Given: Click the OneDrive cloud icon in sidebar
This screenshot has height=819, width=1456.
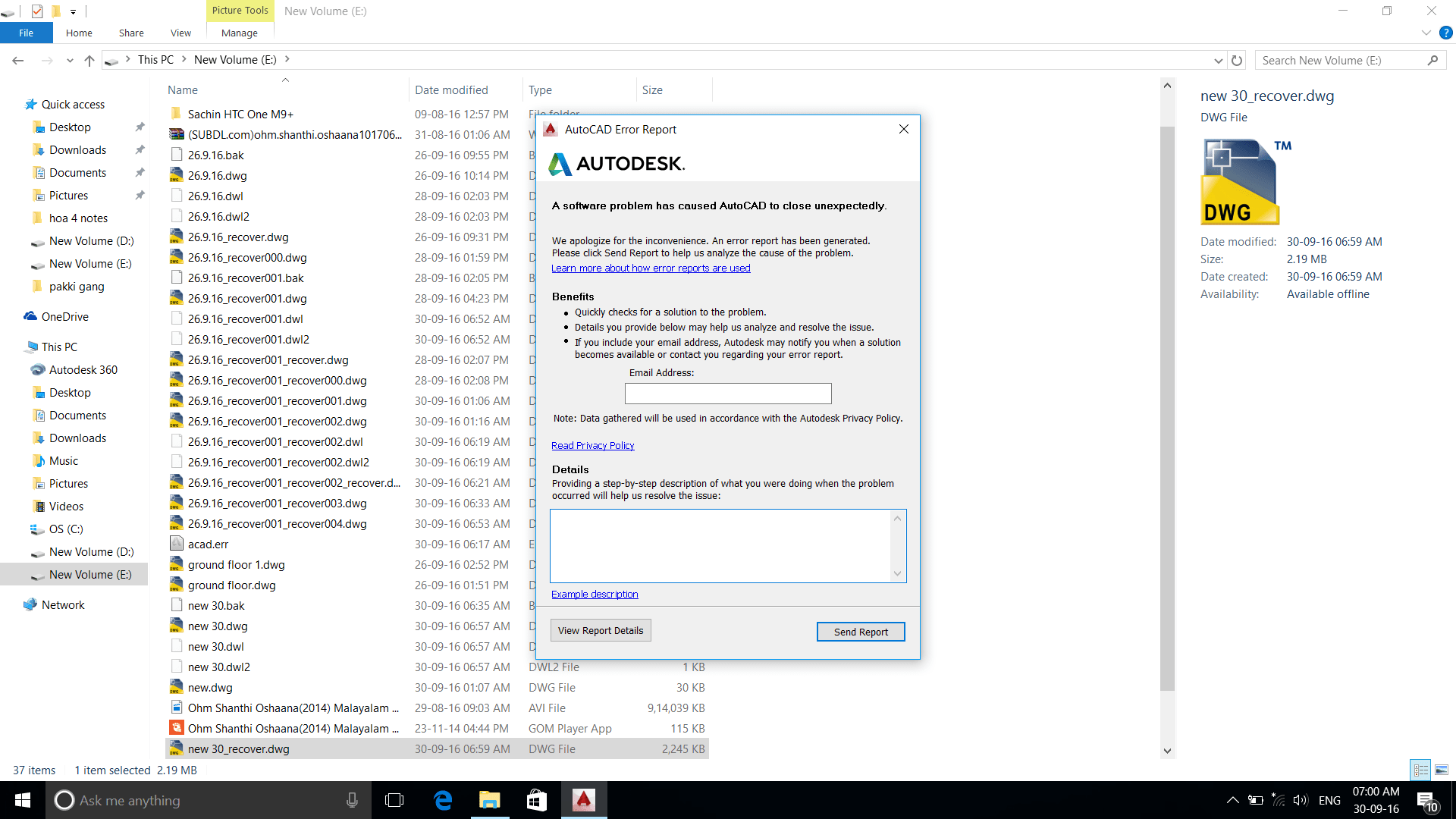Looking at the screenshot, I should coord(30,316).
